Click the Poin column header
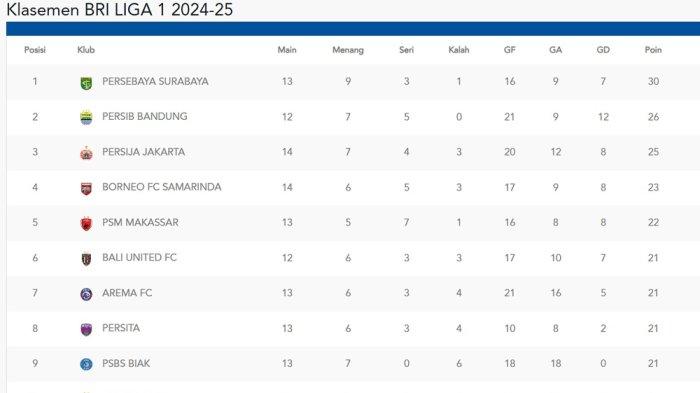 (653, 50)
